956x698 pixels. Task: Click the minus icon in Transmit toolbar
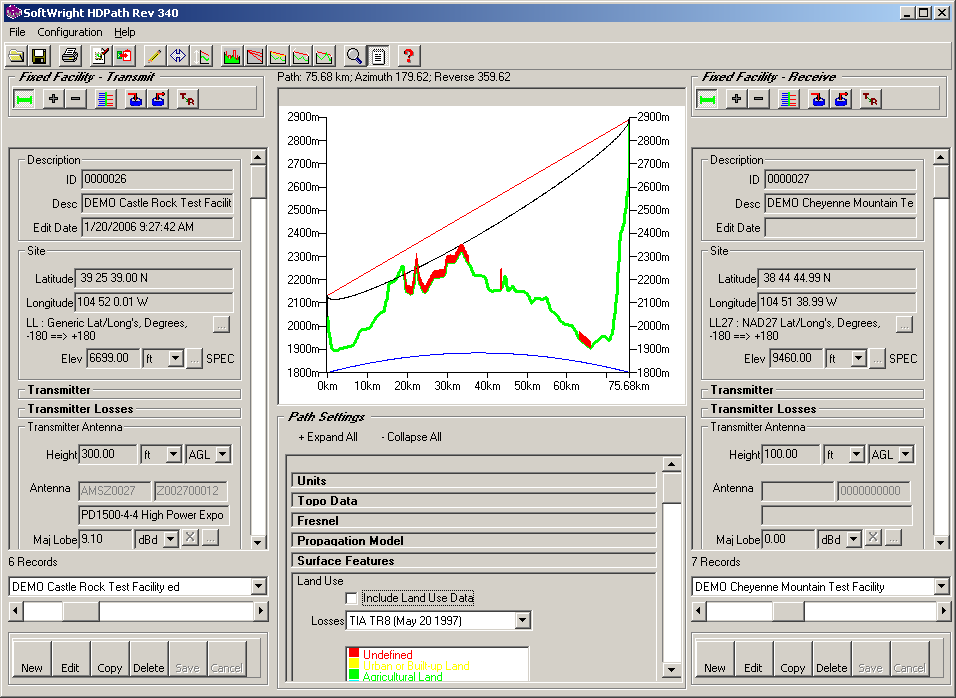tap(76, 99)
